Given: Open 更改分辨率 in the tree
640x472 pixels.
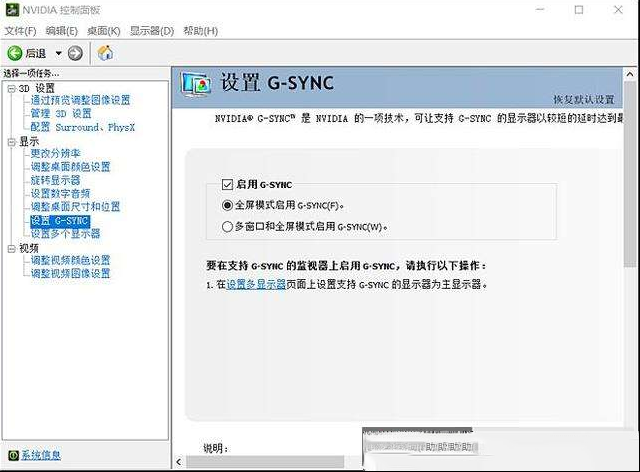Looking at the screenshot, I should [x=56, y=154].
